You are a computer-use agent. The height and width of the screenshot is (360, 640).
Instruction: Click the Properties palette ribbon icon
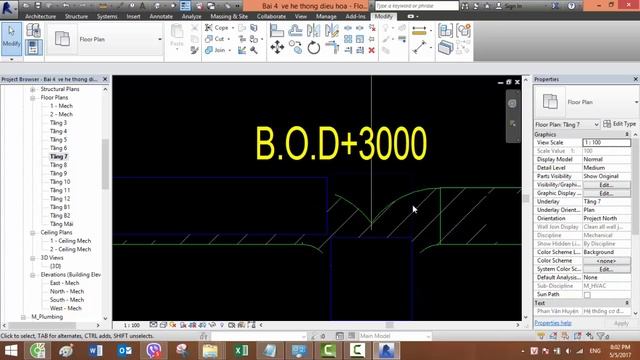[x=33, y=47]
